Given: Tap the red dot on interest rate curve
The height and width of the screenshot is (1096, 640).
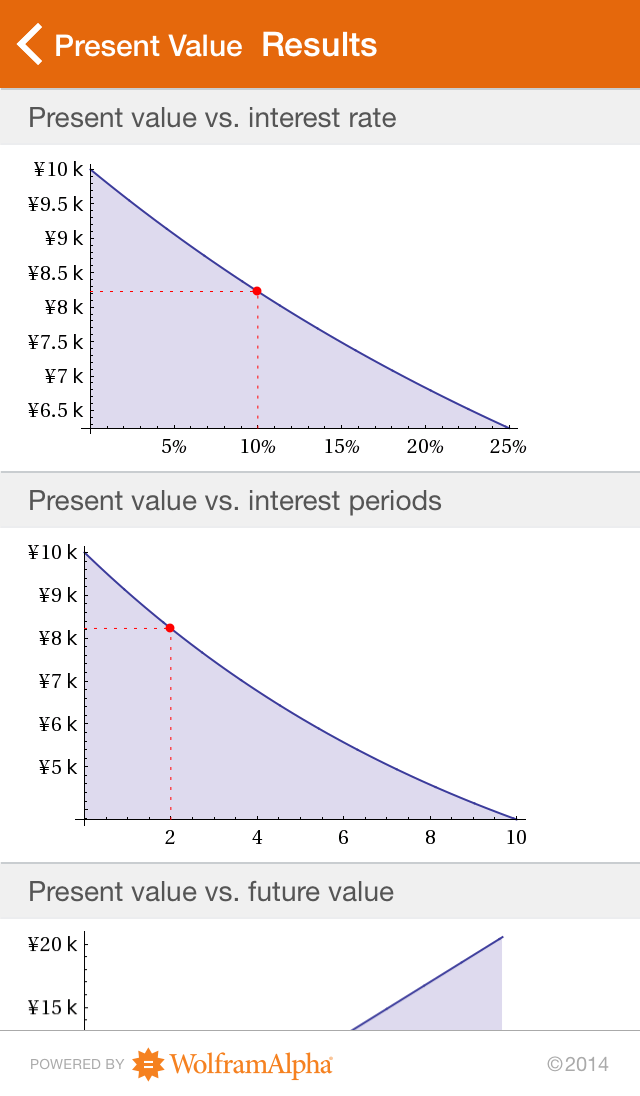Looking at the screenshot, I should pyautogui.click(x=257, y=291).
